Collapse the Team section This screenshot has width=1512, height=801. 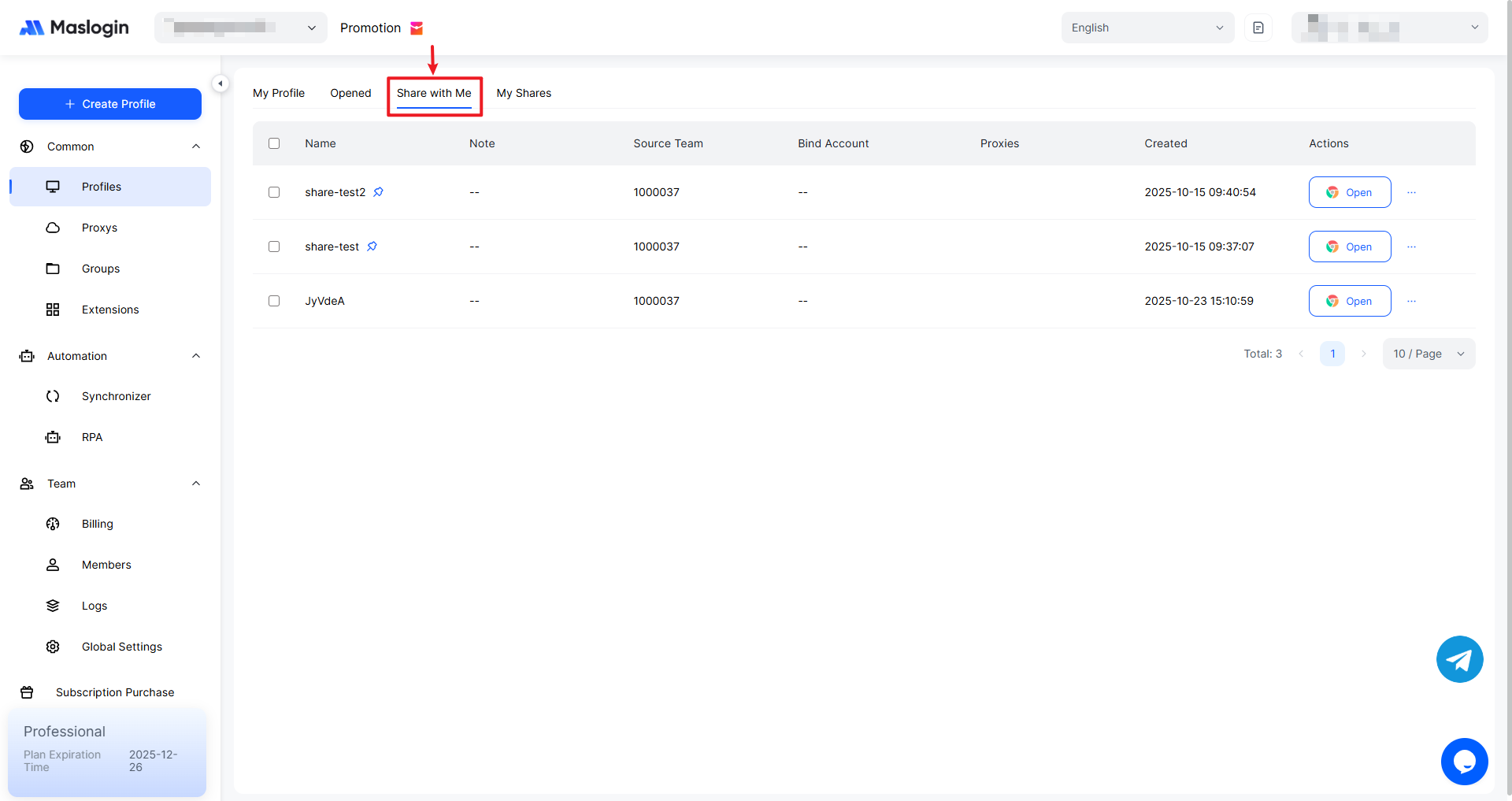tap(196, 484)
